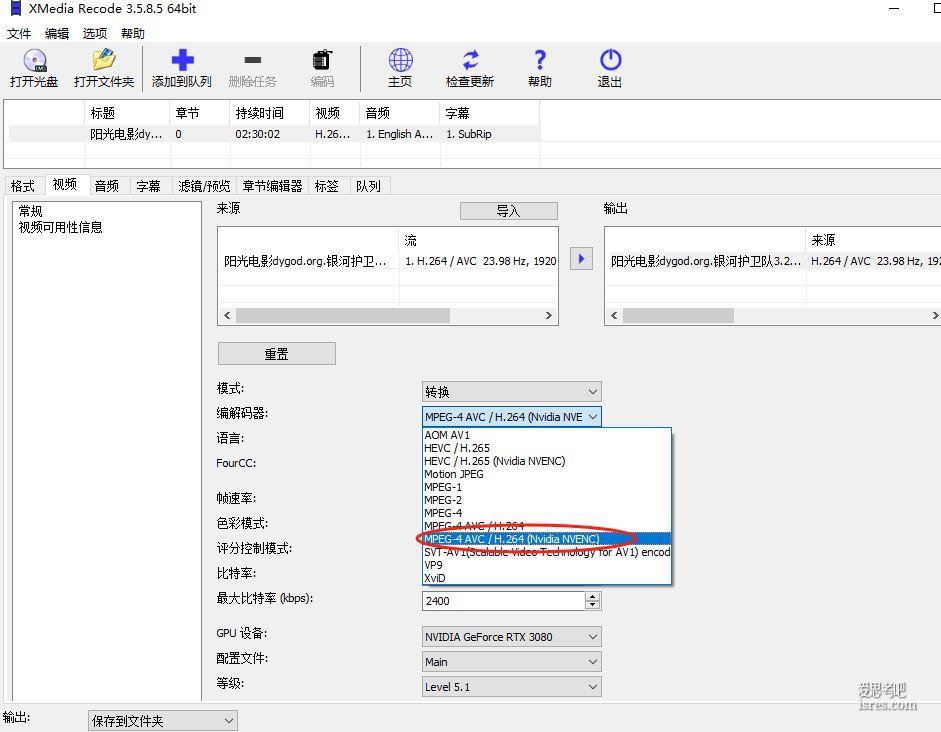Open the Level (等级) dropdown showing Level 5.1
941x732 pixels.
click(512, 687)
